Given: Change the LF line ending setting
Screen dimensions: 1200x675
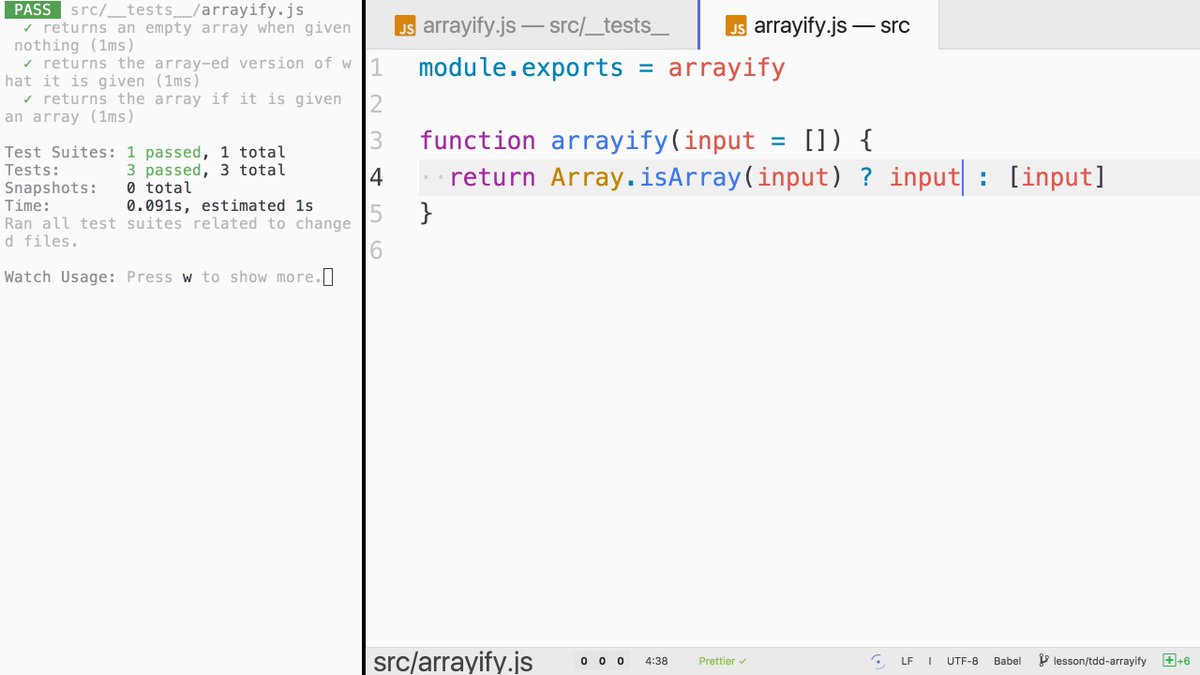Looking at the screenshot, I should pos(907,661).
